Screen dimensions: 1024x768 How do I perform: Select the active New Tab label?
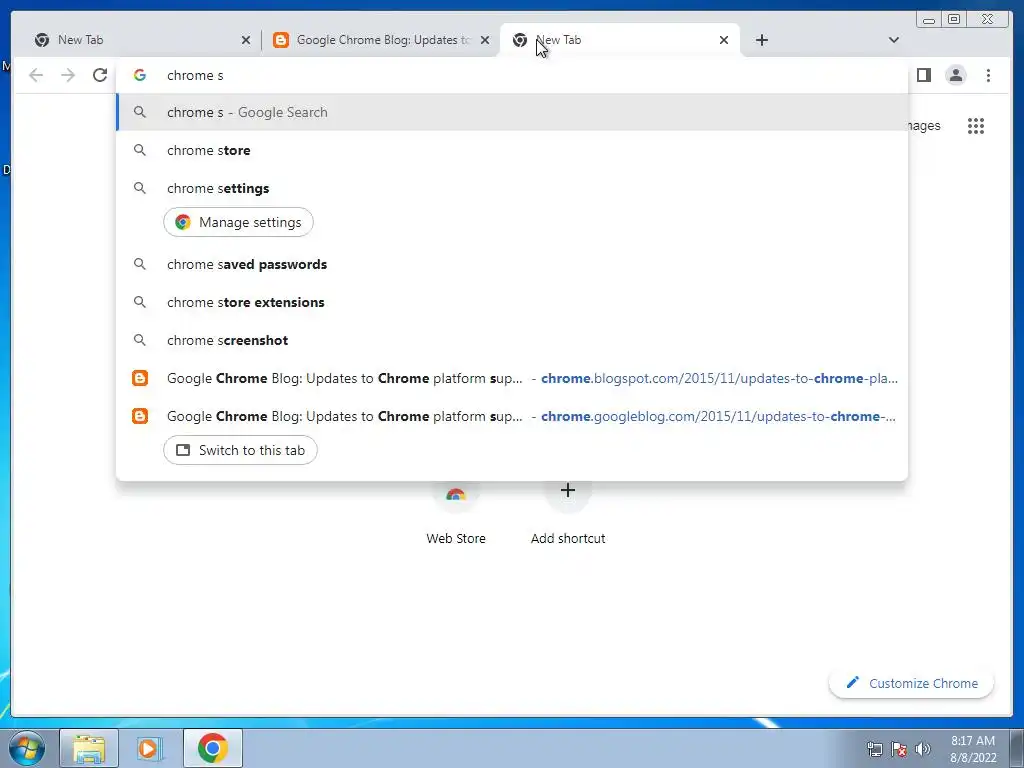tap(558, 40)
